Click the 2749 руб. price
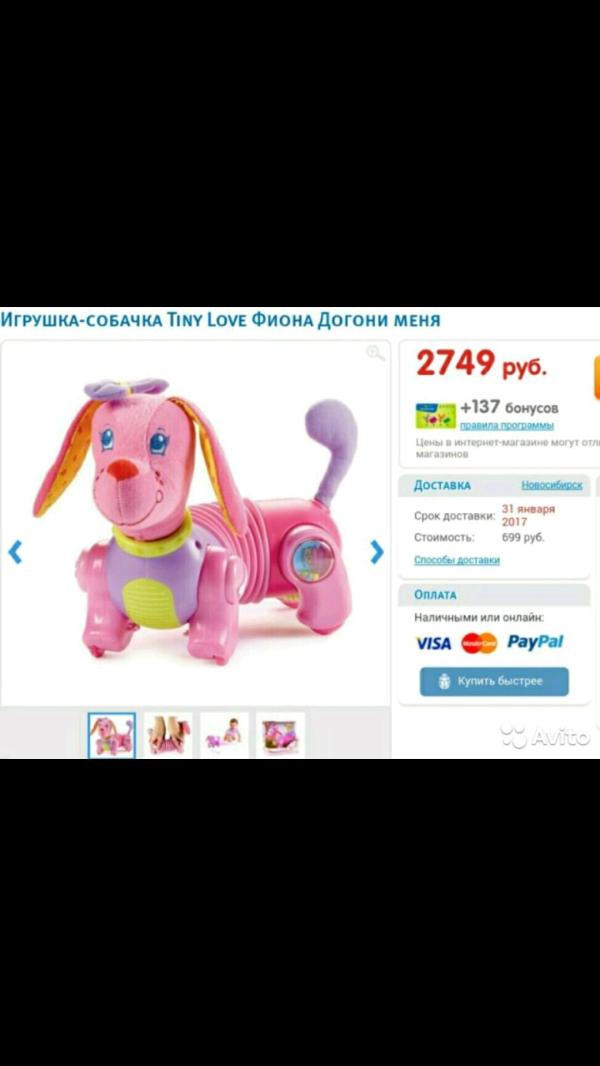Screen dimensions: 600x1066 481,364
